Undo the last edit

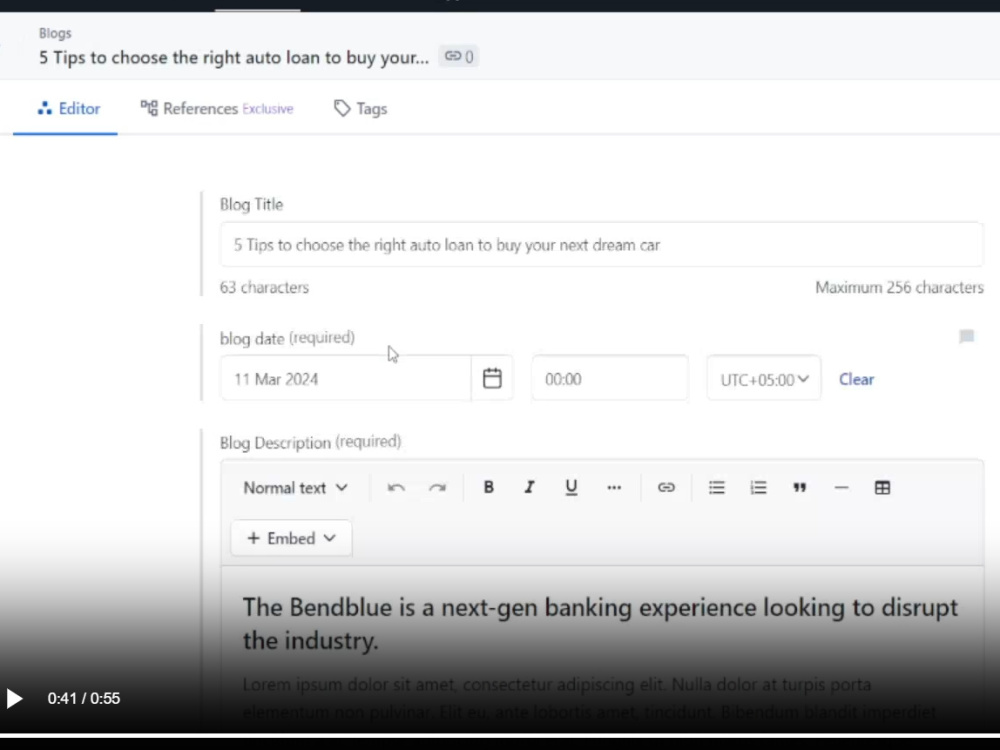pyautogui.click(x=396, y=487)
